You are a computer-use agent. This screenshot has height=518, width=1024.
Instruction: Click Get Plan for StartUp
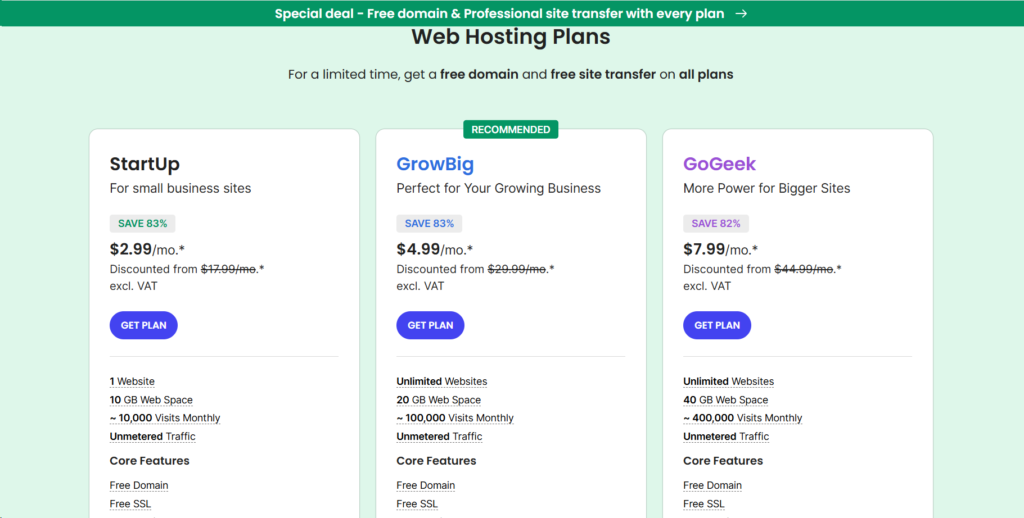click(144, 325)
